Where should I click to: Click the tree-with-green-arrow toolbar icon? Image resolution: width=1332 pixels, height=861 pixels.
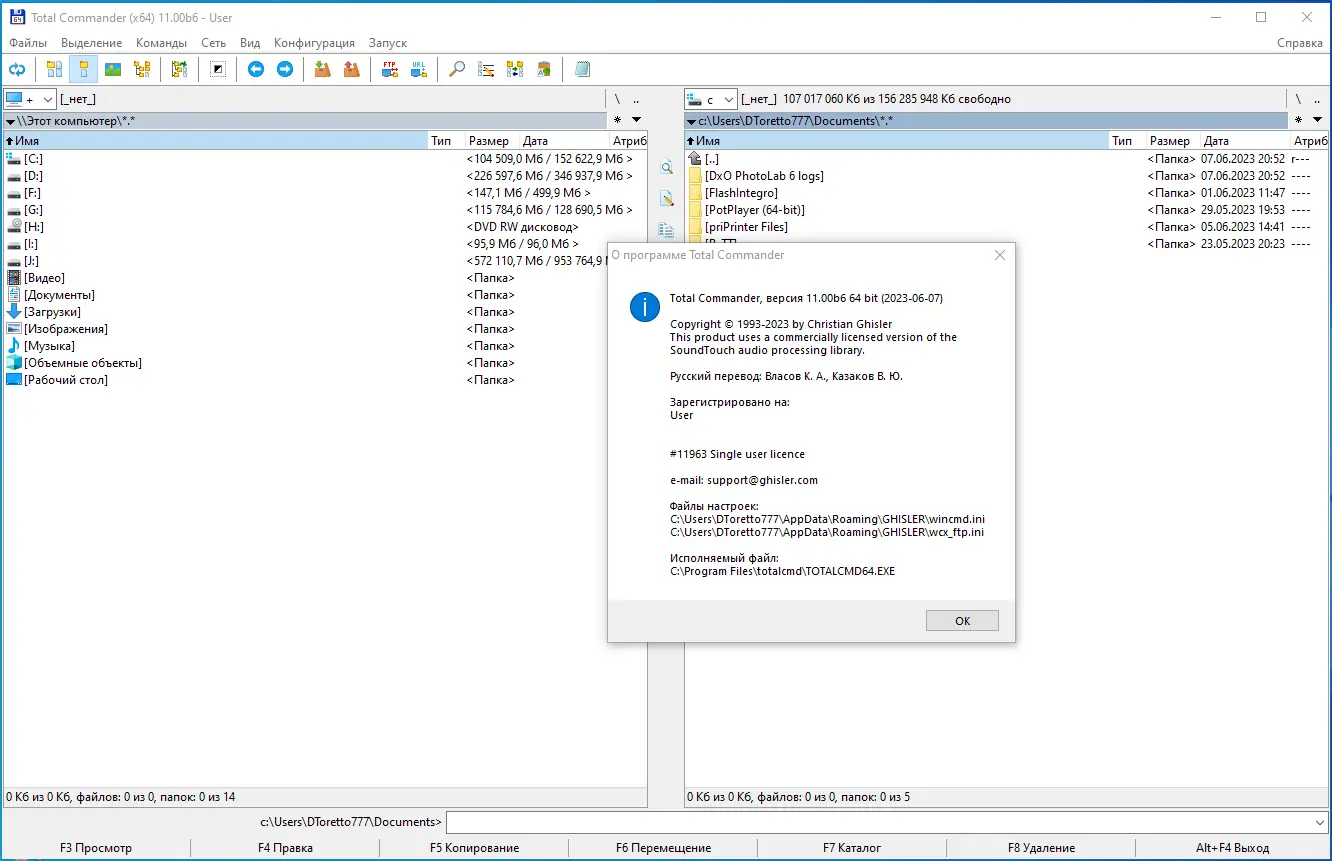180,69
